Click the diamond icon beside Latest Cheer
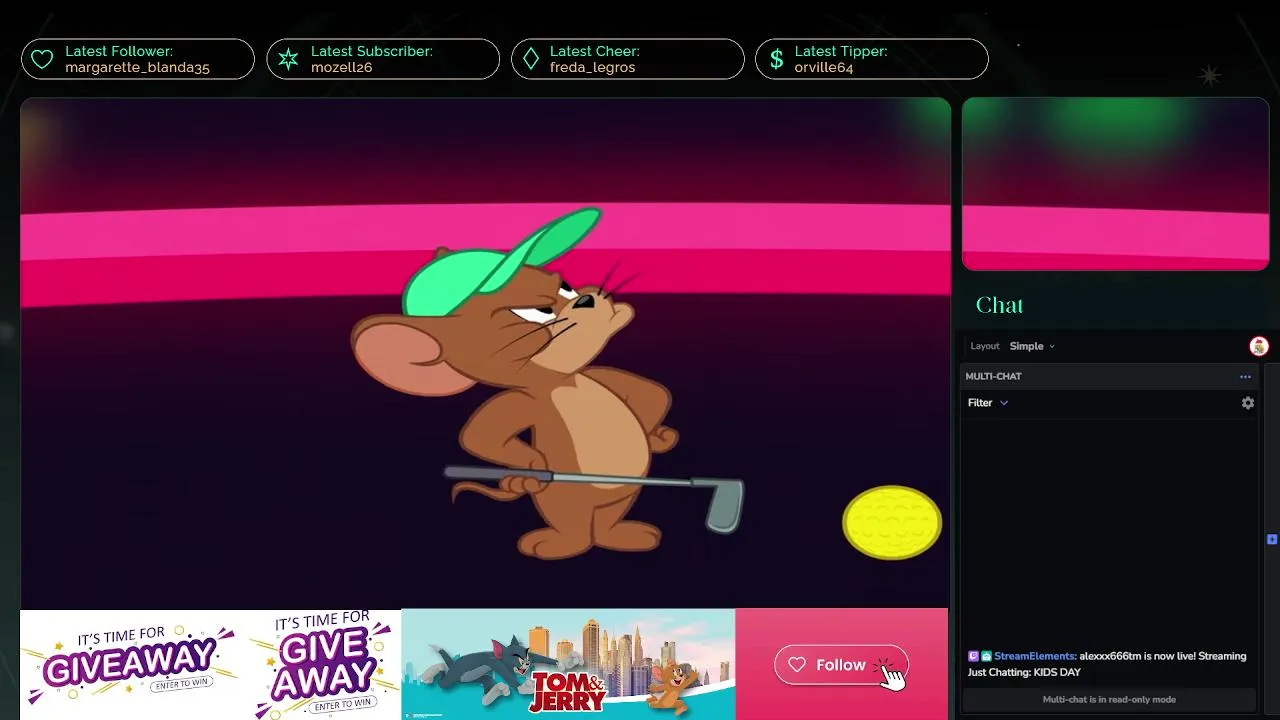The width and height of the screenshot is (1280, 720). pos(531,60)
